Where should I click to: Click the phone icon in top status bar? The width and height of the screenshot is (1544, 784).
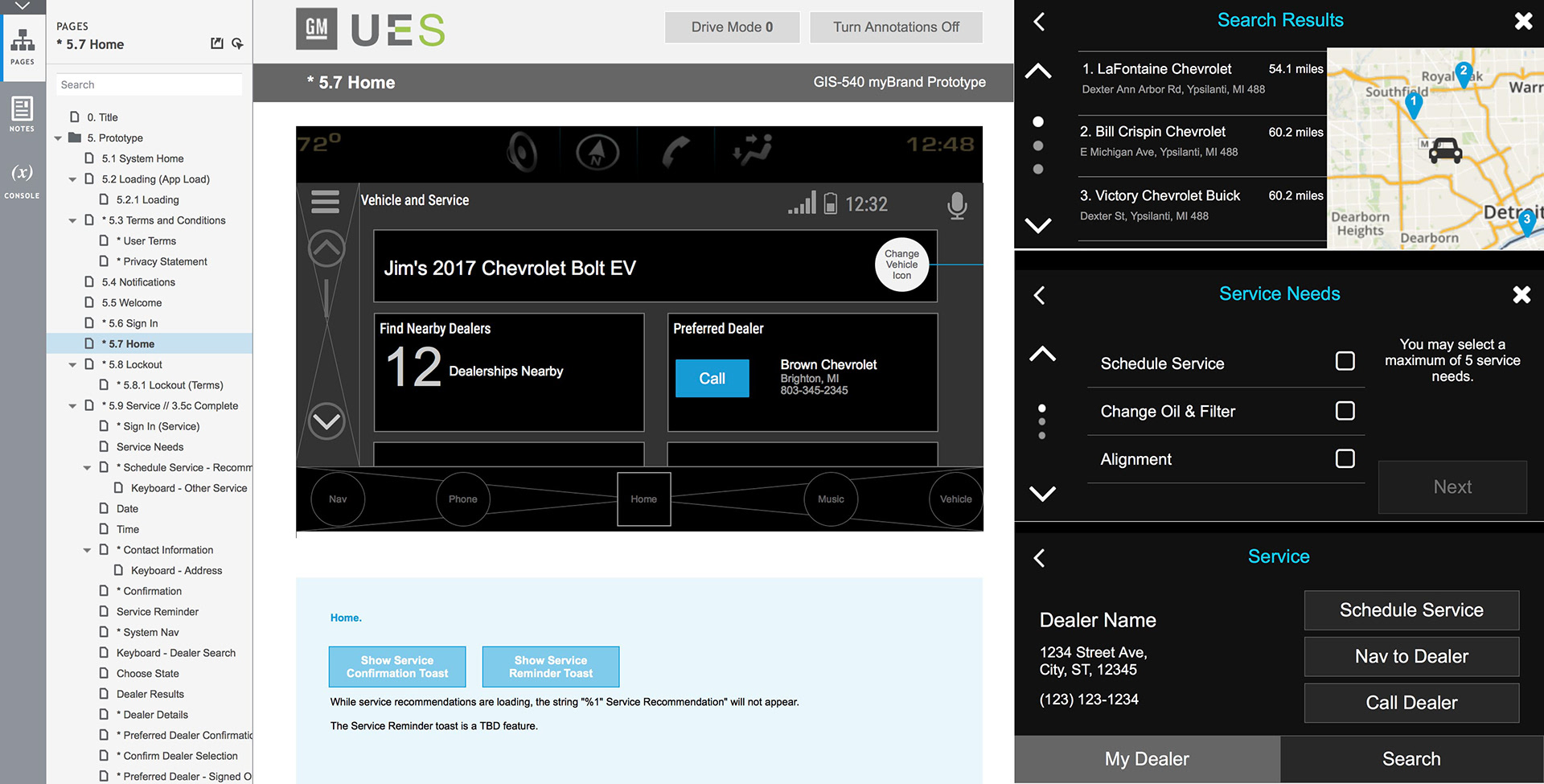pyautogui.click(x=675, y=151)
